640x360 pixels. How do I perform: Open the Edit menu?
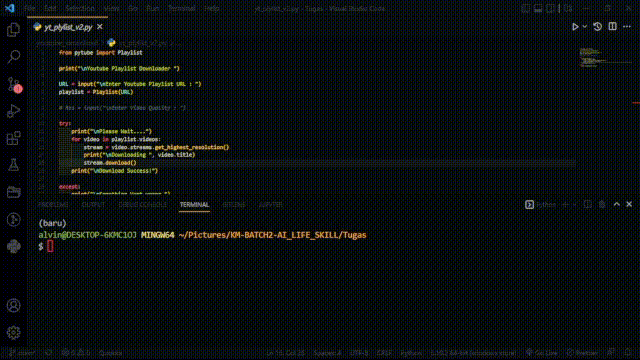(50, 8)
